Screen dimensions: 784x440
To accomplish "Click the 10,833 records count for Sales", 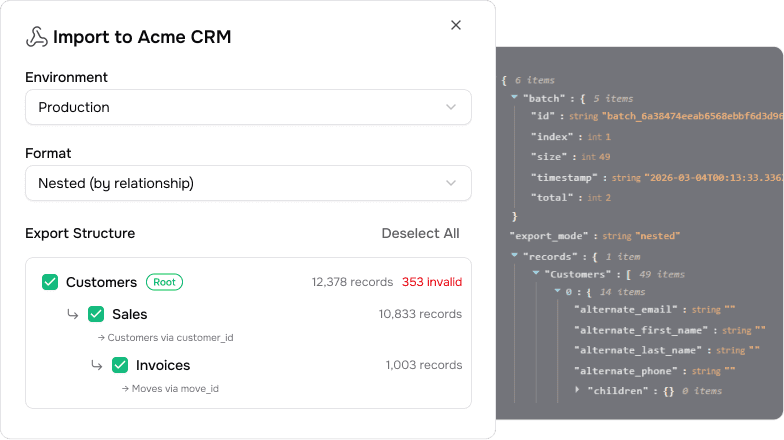I will coord(420,314).
